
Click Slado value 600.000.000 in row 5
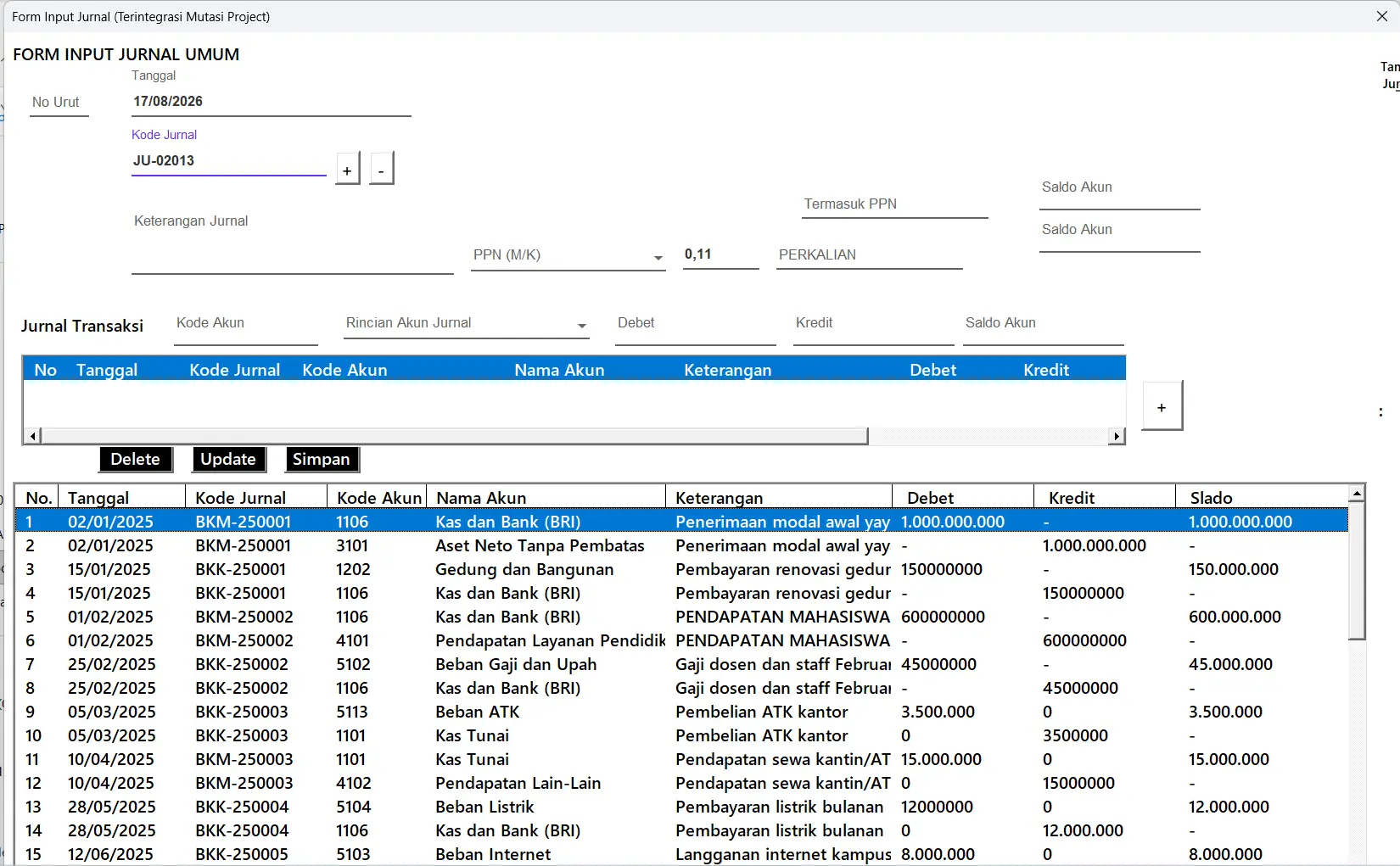coord(1235,617)
